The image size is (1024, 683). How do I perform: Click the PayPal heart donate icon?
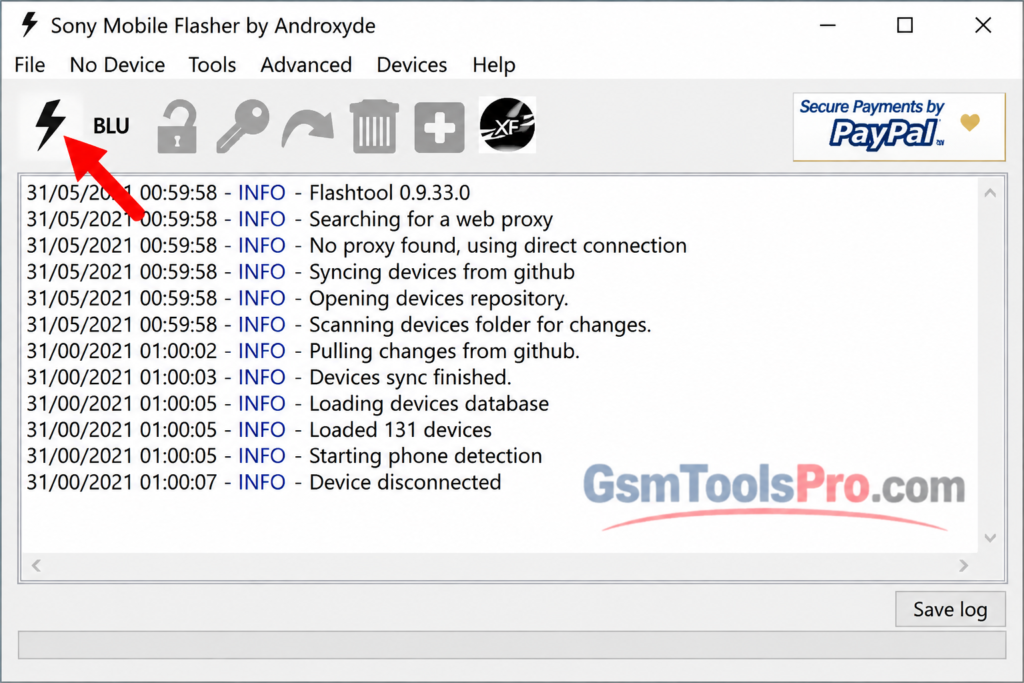click(x=970, y=122)
